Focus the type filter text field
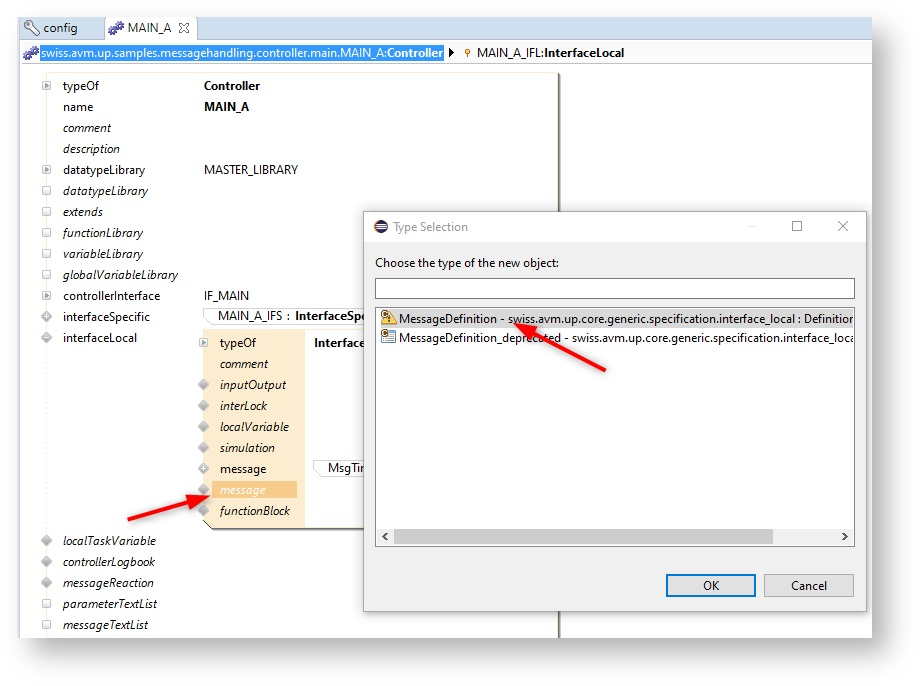The height and width of the screenshot is (686, 920). pos(614,289)
